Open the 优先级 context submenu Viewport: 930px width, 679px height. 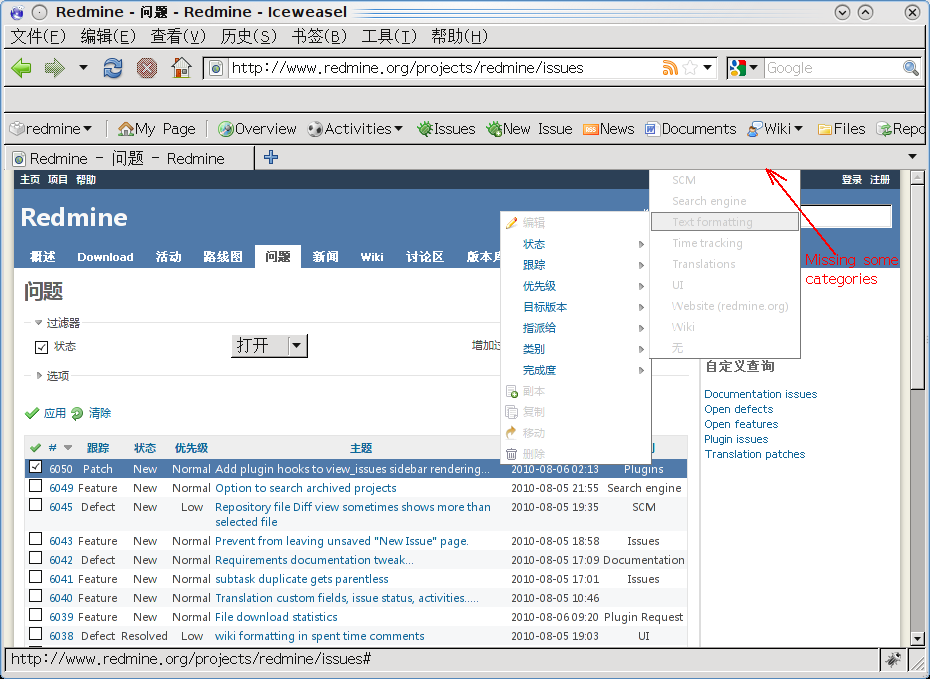point(576,286)
